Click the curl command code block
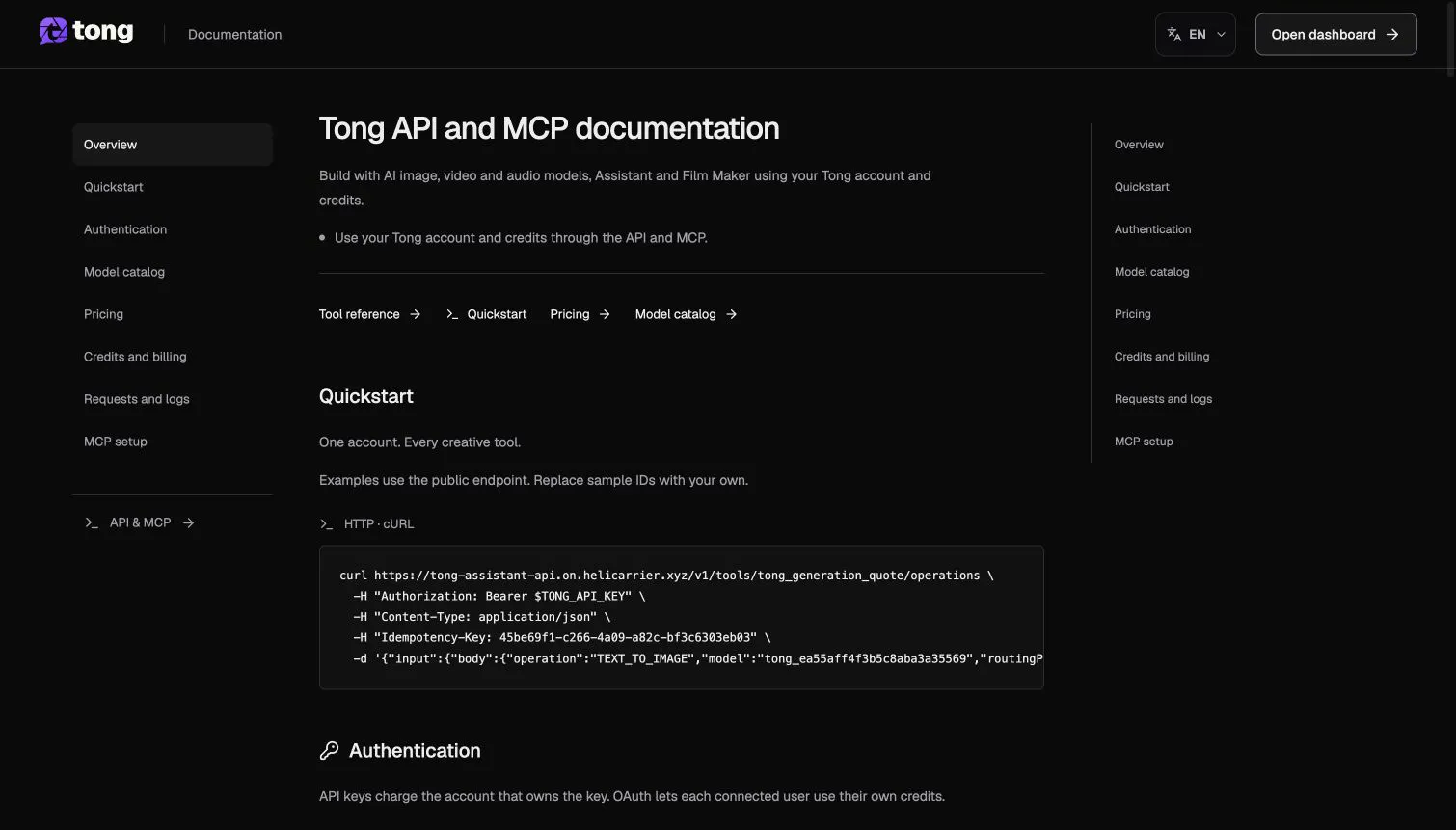 682,617
